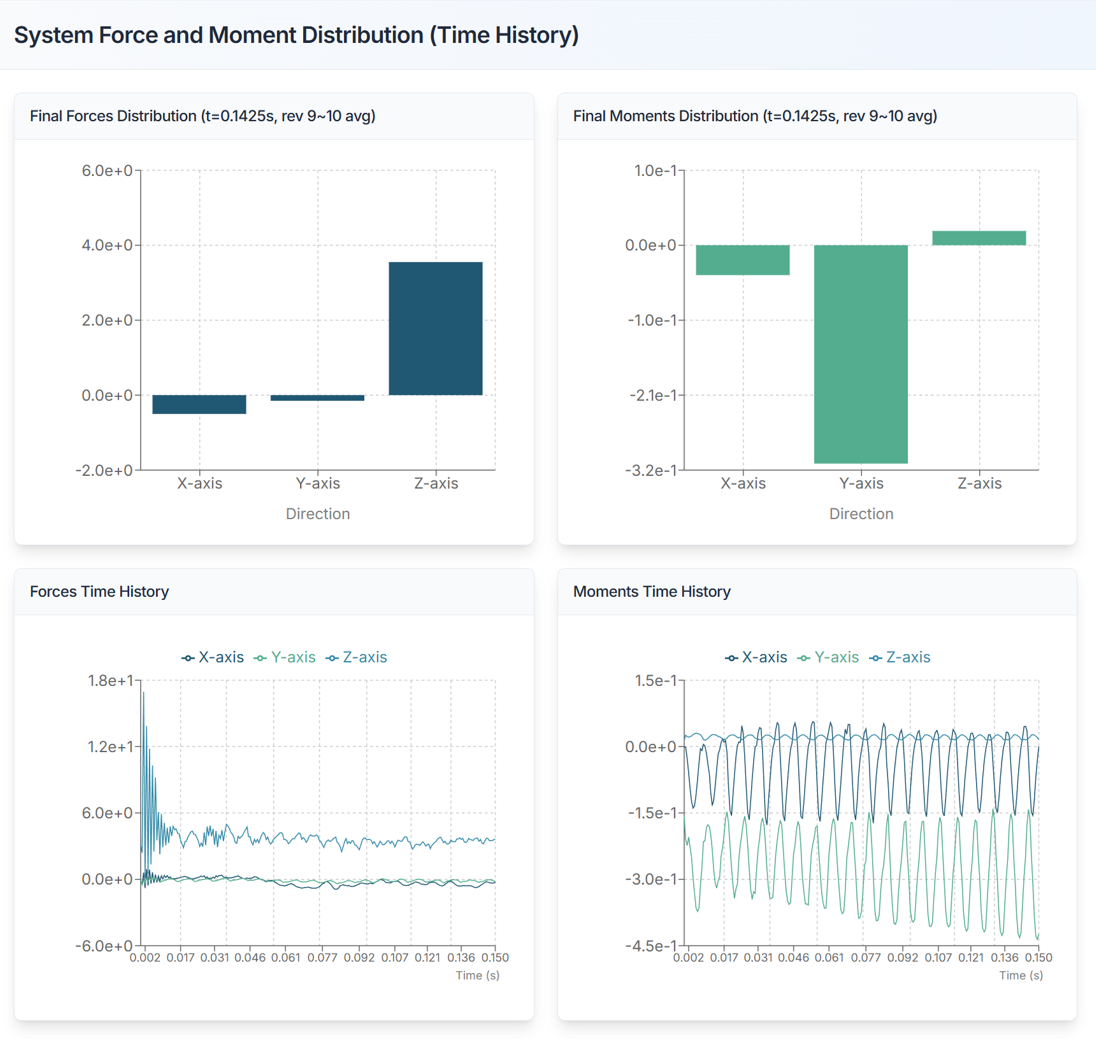This screenshot has height=1039, width=1096.
Task: Click the X-axis bar in Final Forces chart
Action: click(x=199, y=404)
